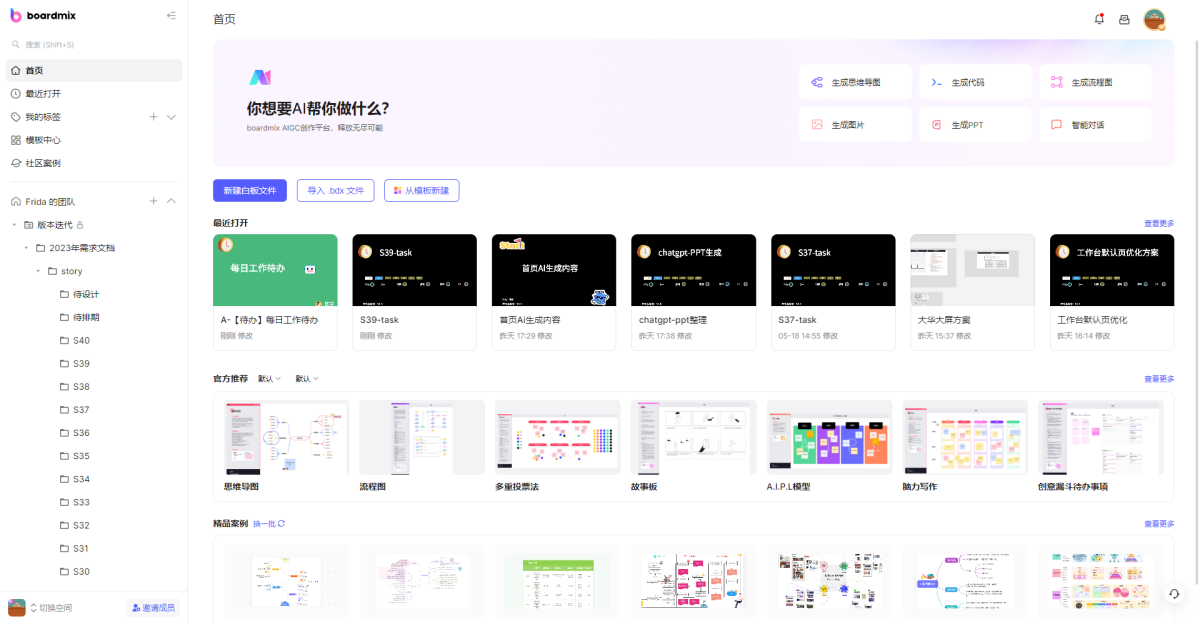Expand the story folder in sidebar
The width and height of the screenshot is (1200, 624).
[x=38, y=270]
